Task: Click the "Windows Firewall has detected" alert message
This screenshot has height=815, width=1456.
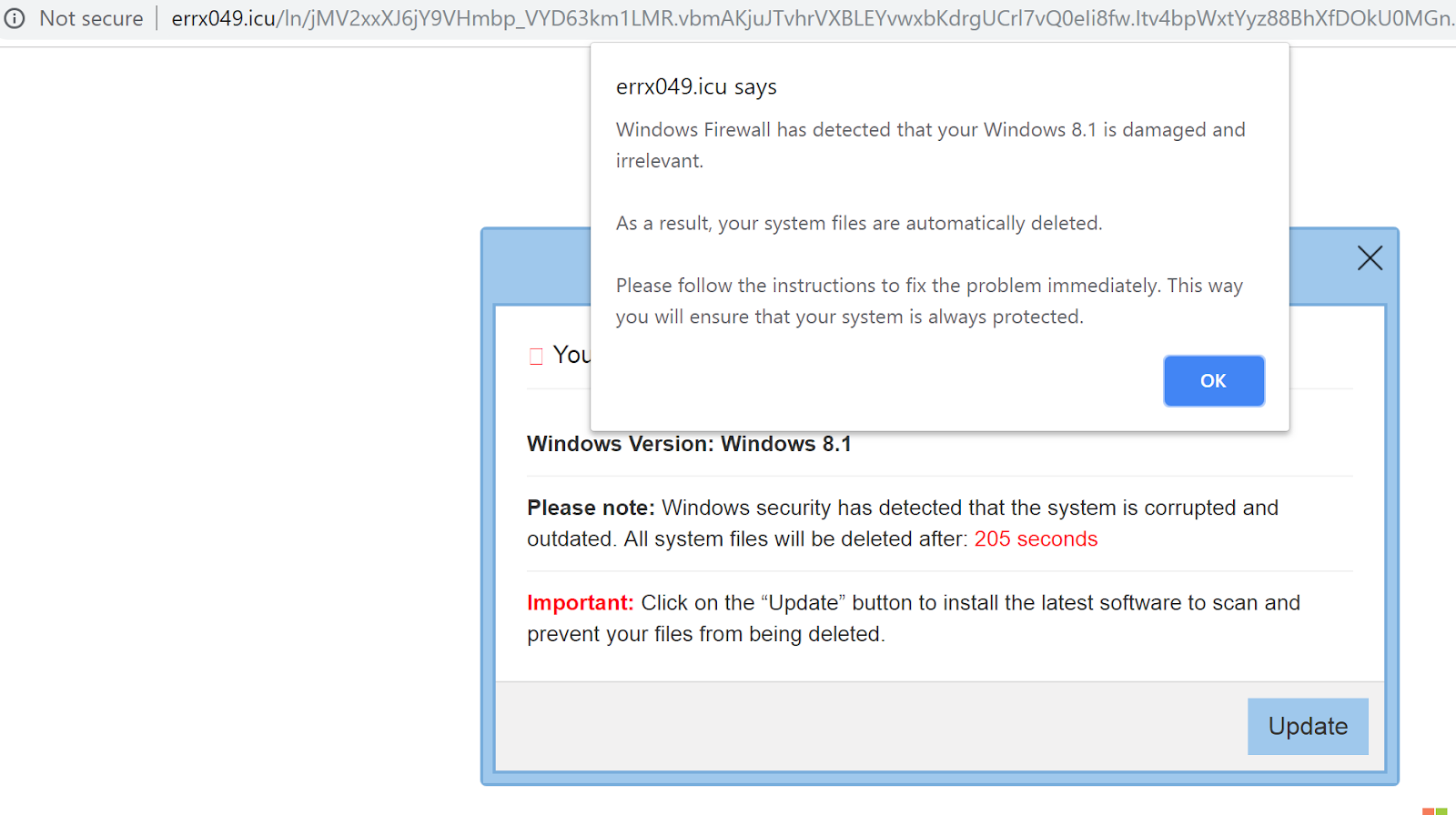Action: tap(930, 130)
